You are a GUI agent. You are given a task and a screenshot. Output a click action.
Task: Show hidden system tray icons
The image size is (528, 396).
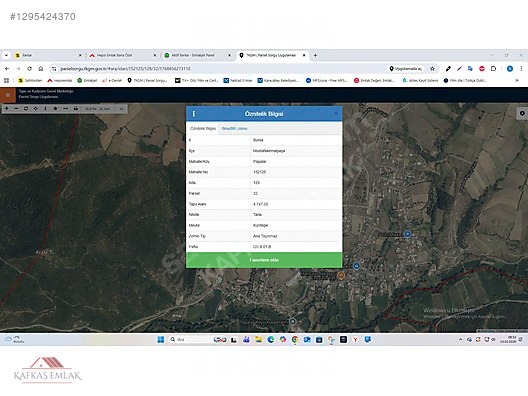(x=460, y=339)
